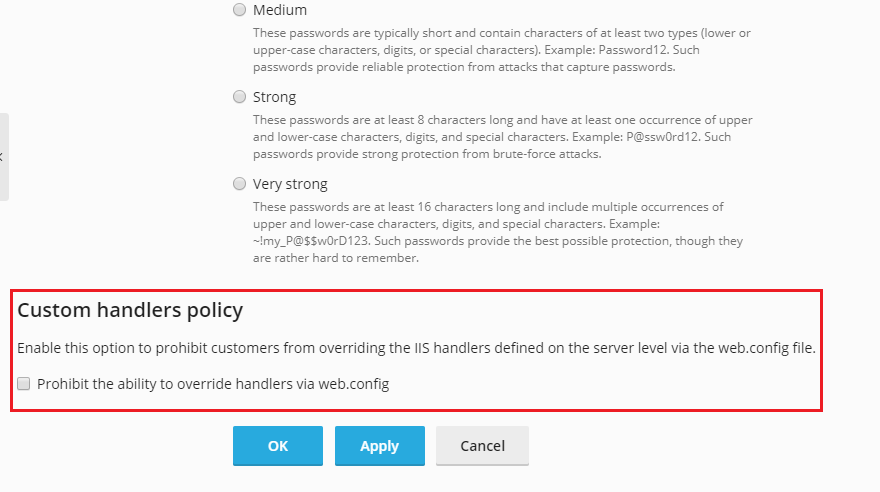Select the Very strong radio button
The width and height of the screenshot is (880, 492).
click(x=240, y=183)
